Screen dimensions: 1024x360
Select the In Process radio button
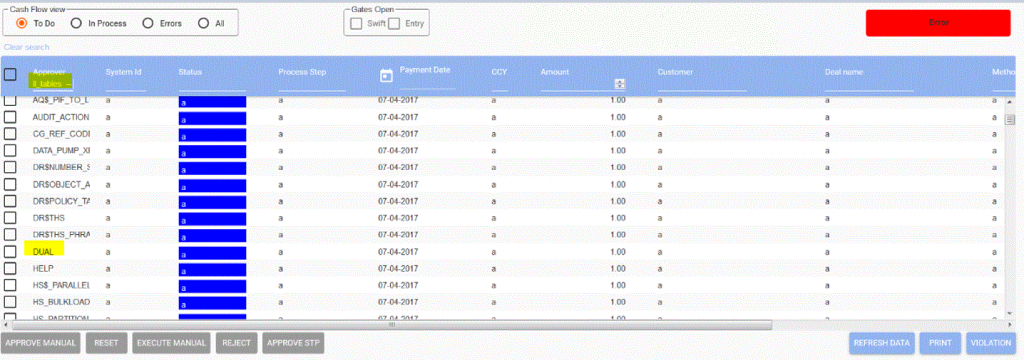(76, 23)
